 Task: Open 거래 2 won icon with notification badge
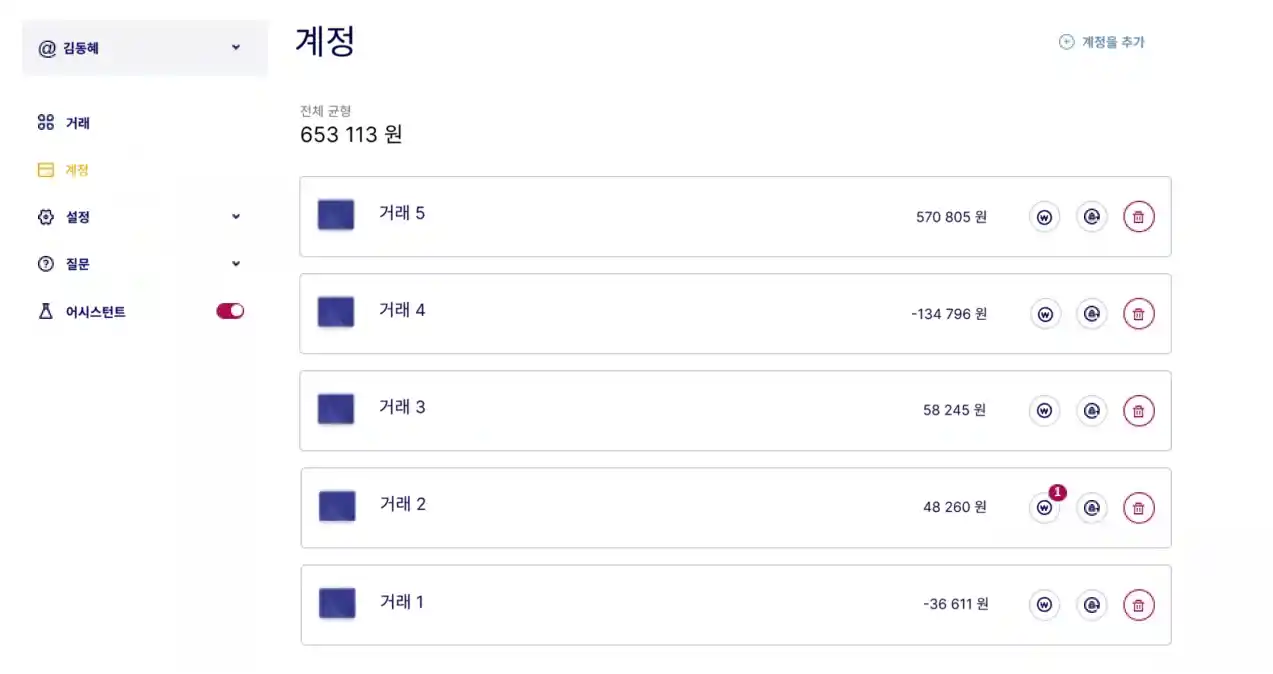1044,508
